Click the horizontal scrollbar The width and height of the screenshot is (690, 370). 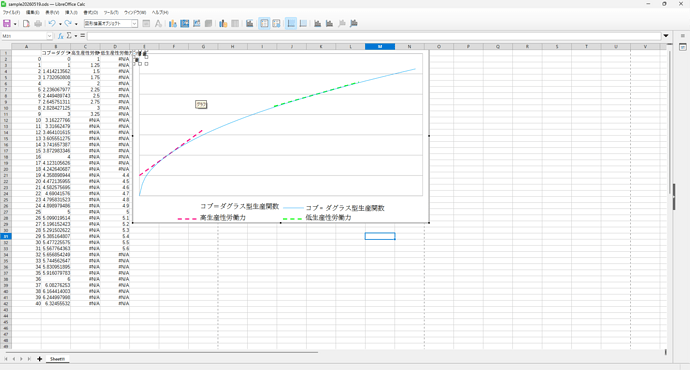pyautogui.click(x=161, y=352)
